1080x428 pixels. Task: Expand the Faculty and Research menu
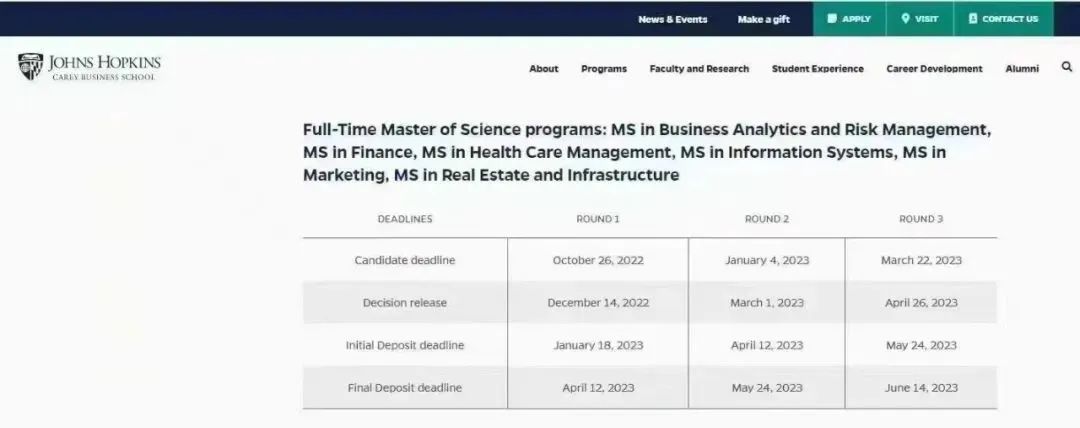coord(699,69)
